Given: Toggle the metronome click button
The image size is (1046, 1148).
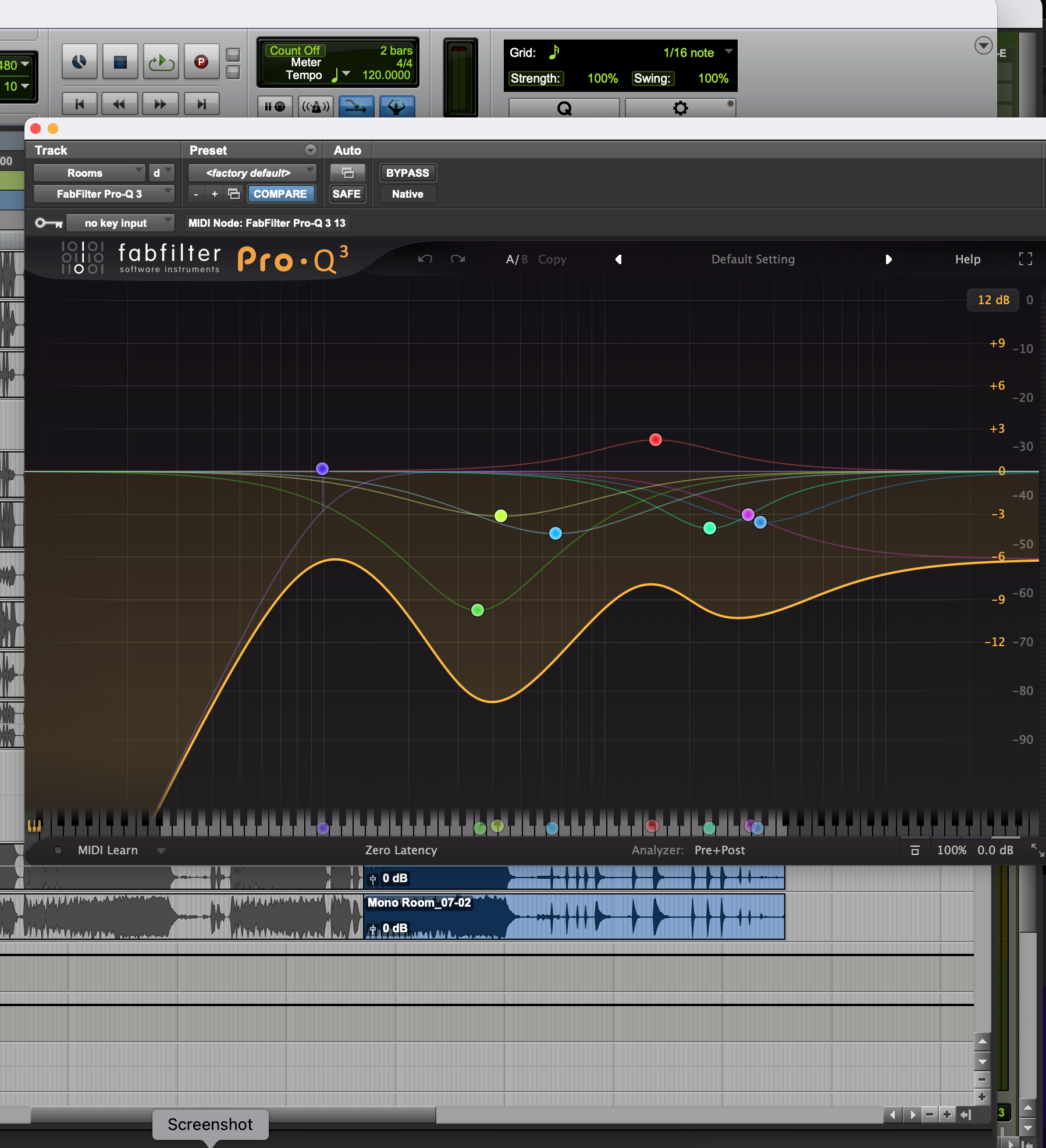Looking at the screenshot, I should [x=315, y=106].
